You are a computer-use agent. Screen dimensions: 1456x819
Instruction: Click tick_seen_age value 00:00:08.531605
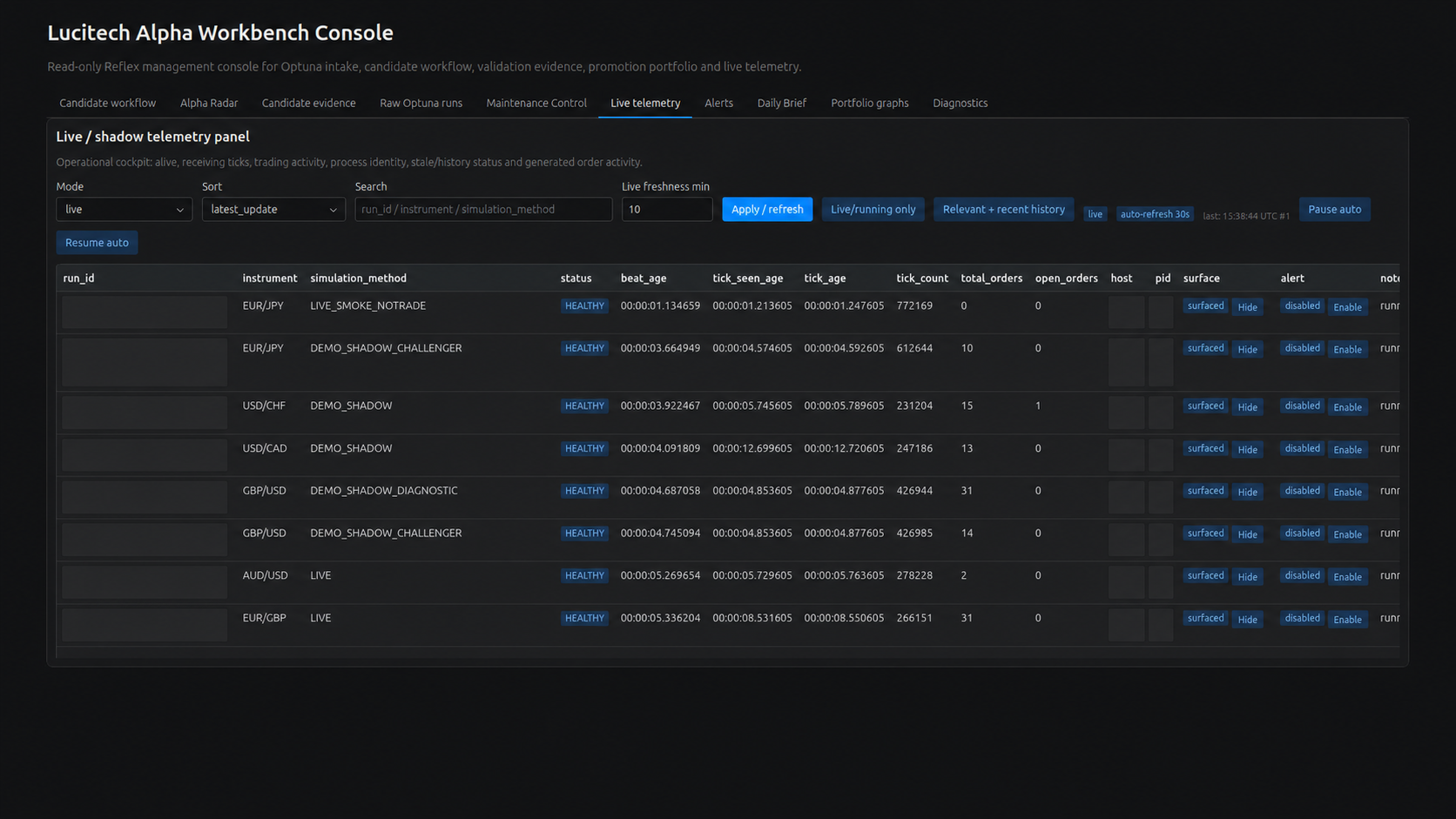click(752, 619)
